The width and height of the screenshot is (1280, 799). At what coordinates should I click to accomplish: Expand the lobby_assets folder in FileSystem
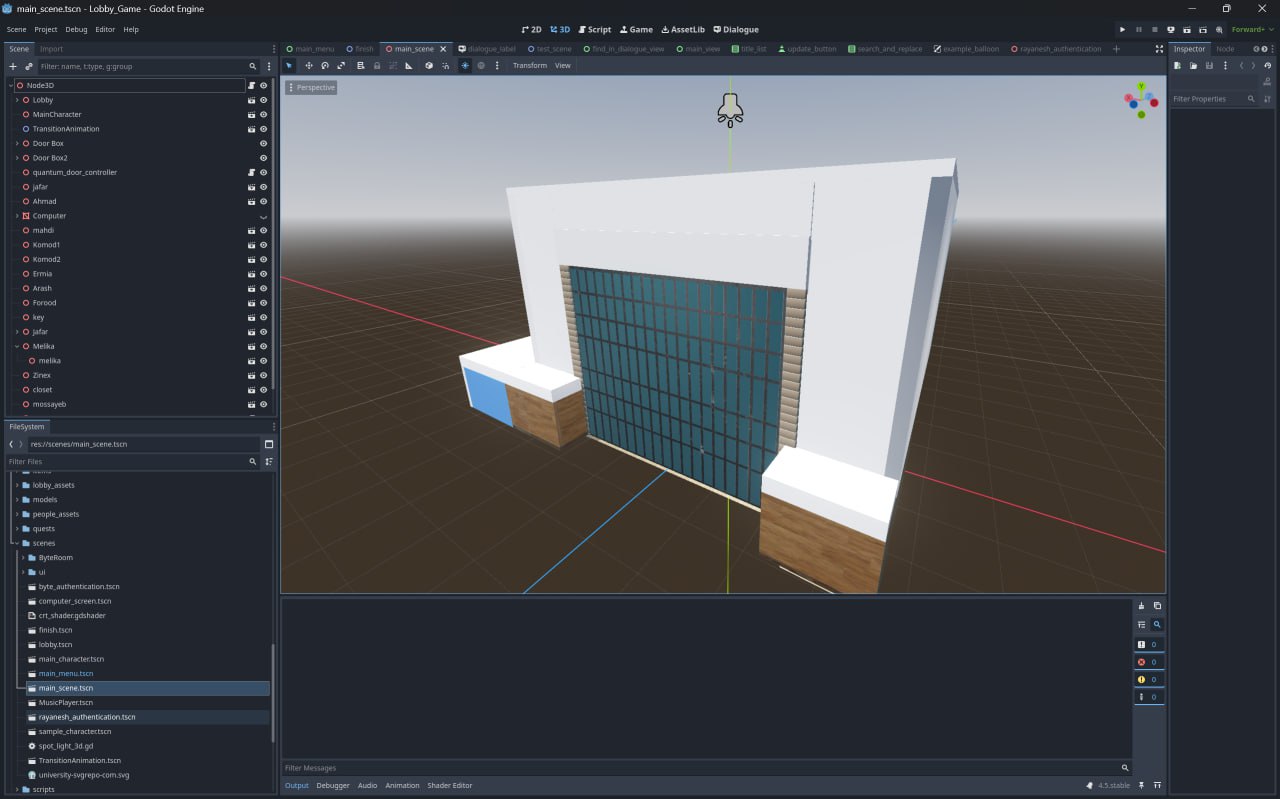(x=17, y=485)
